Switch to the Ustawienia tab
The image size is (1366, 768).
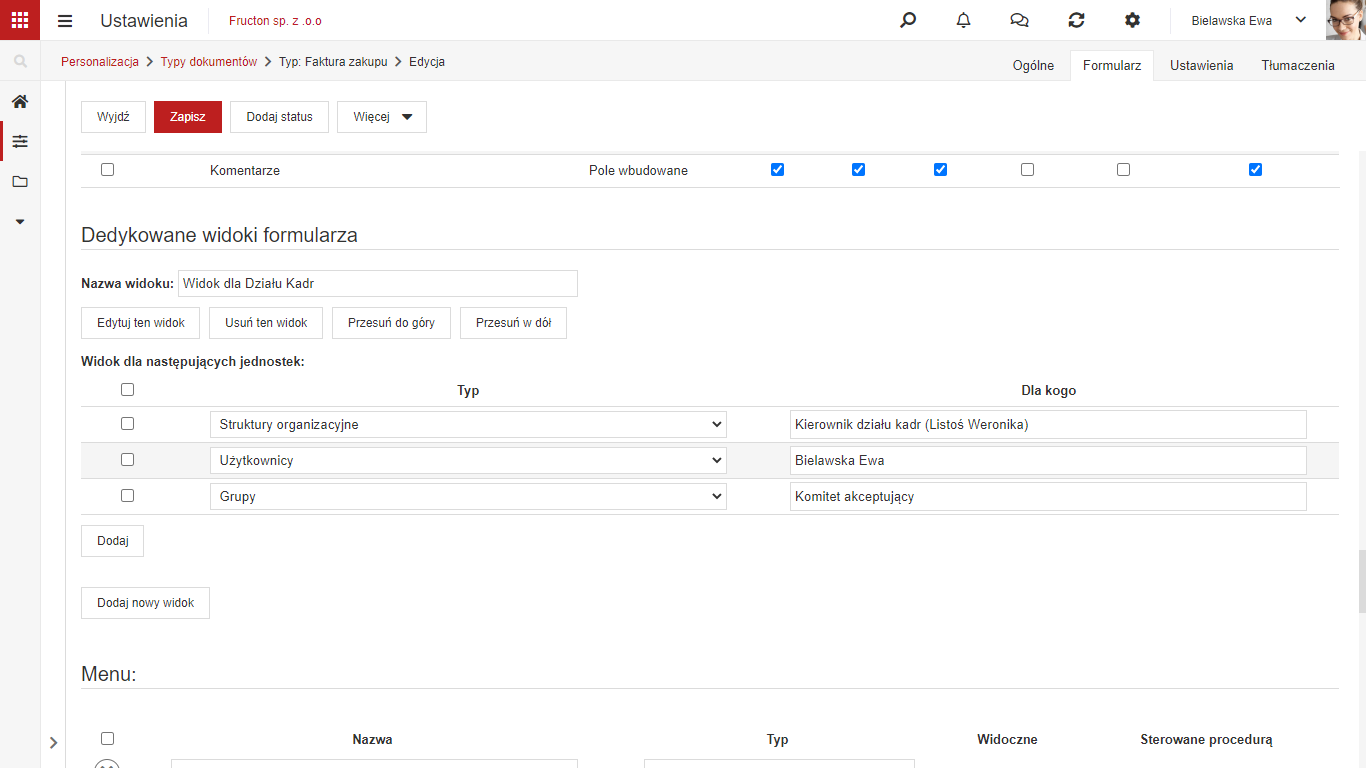[1201, 66]
